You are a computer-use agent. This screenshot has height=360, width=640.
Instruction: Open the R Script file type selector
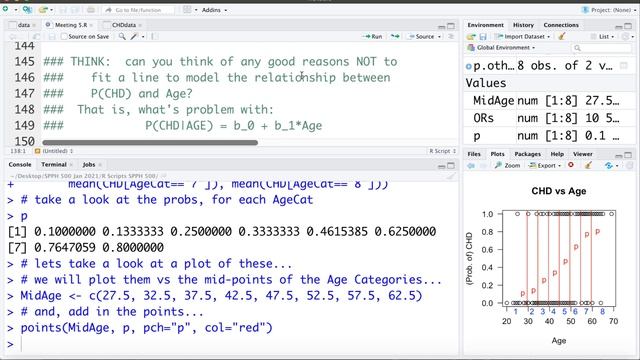(x=442, y=151)
